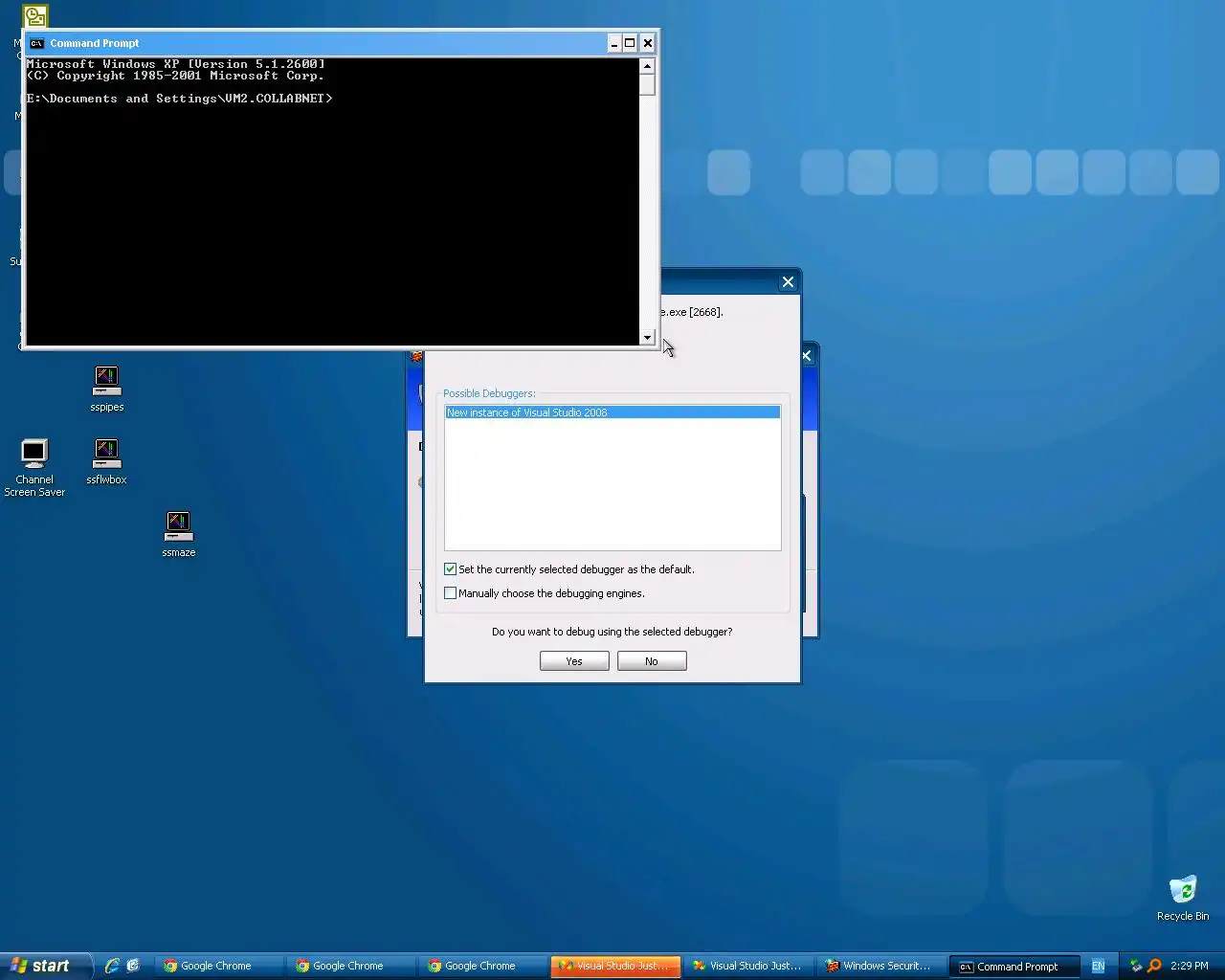The height and width of the screenshot is (980, 1225).
Task: Click the green network tray icon
Action: point(1136,966)
